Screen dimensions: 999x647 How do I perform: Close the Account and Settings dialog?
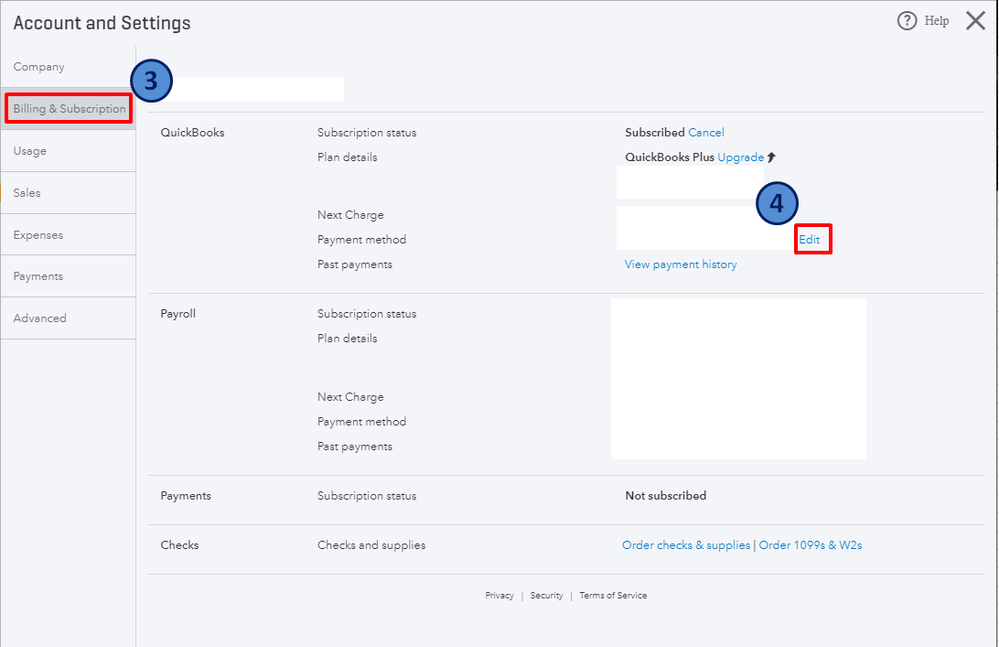point(975,21)
